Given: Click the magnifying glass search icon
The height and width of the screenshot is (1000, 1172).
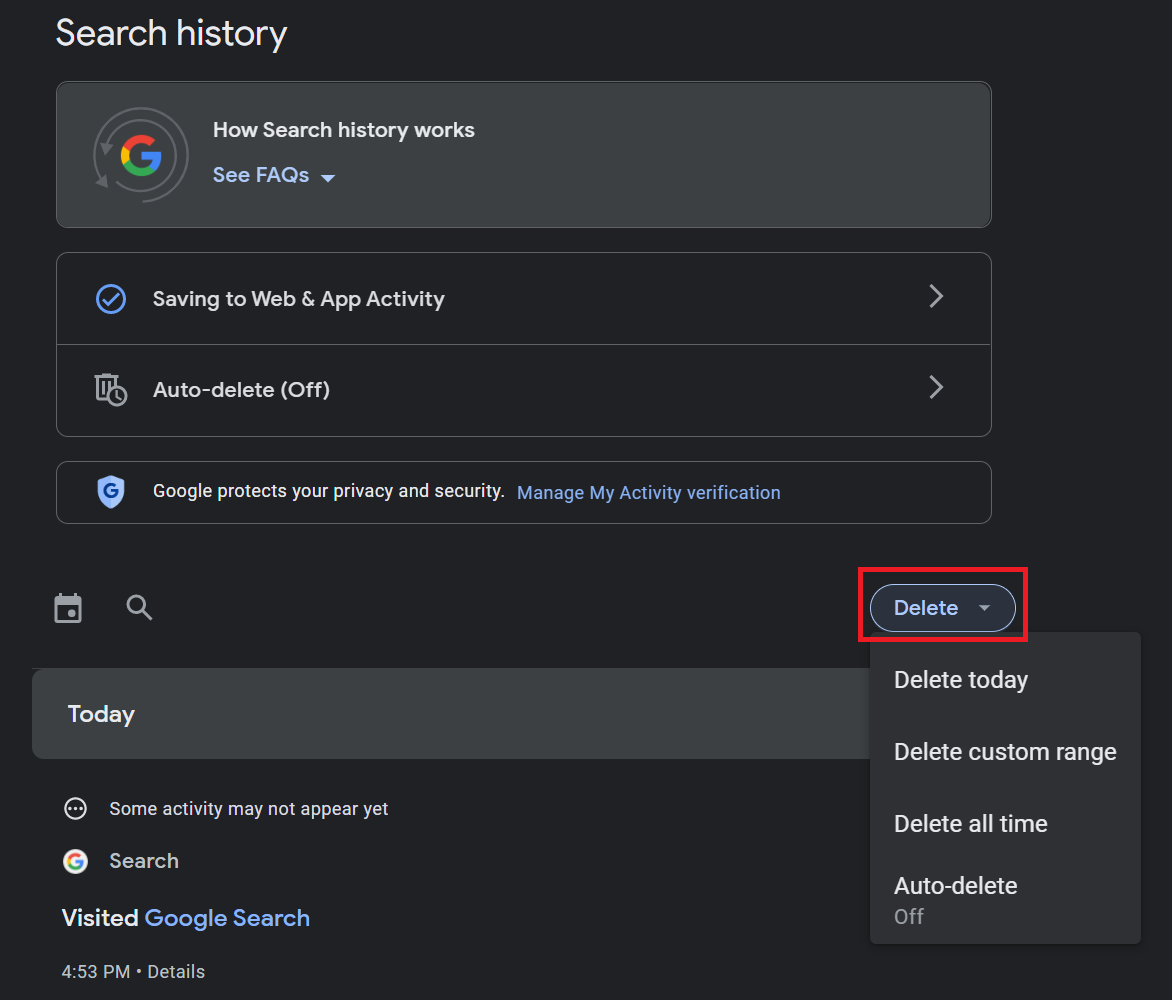Looking at the screenshot, I should (x=139, y=607).
